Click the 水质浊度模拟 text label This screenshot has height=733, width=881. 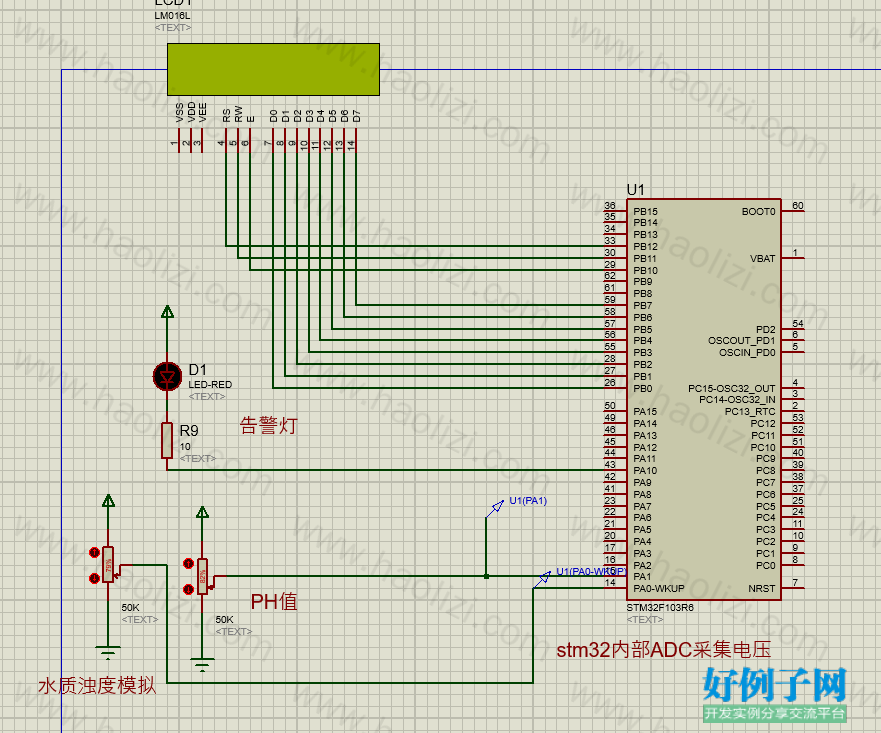click(x=97, y=686)
